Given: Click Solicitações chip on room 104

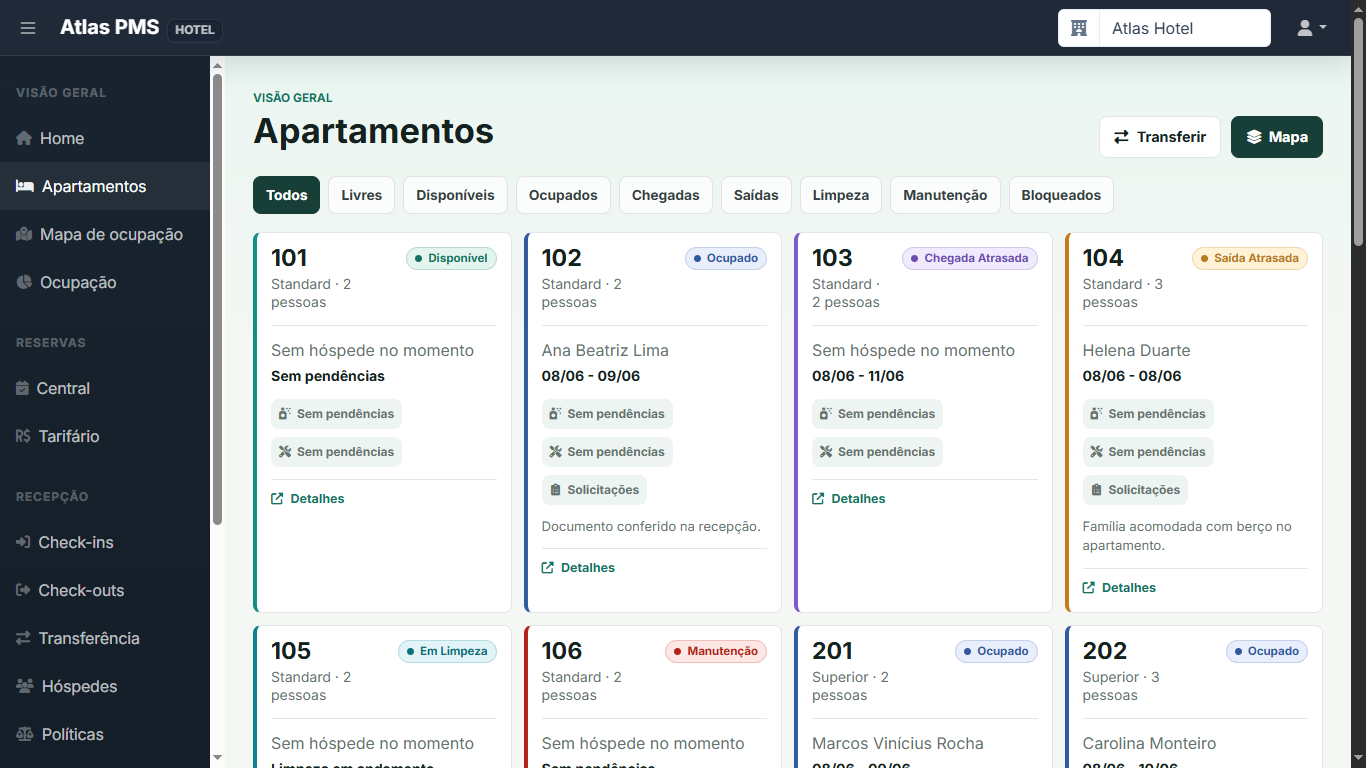Looking at the screenshot, I should 1135,490.
